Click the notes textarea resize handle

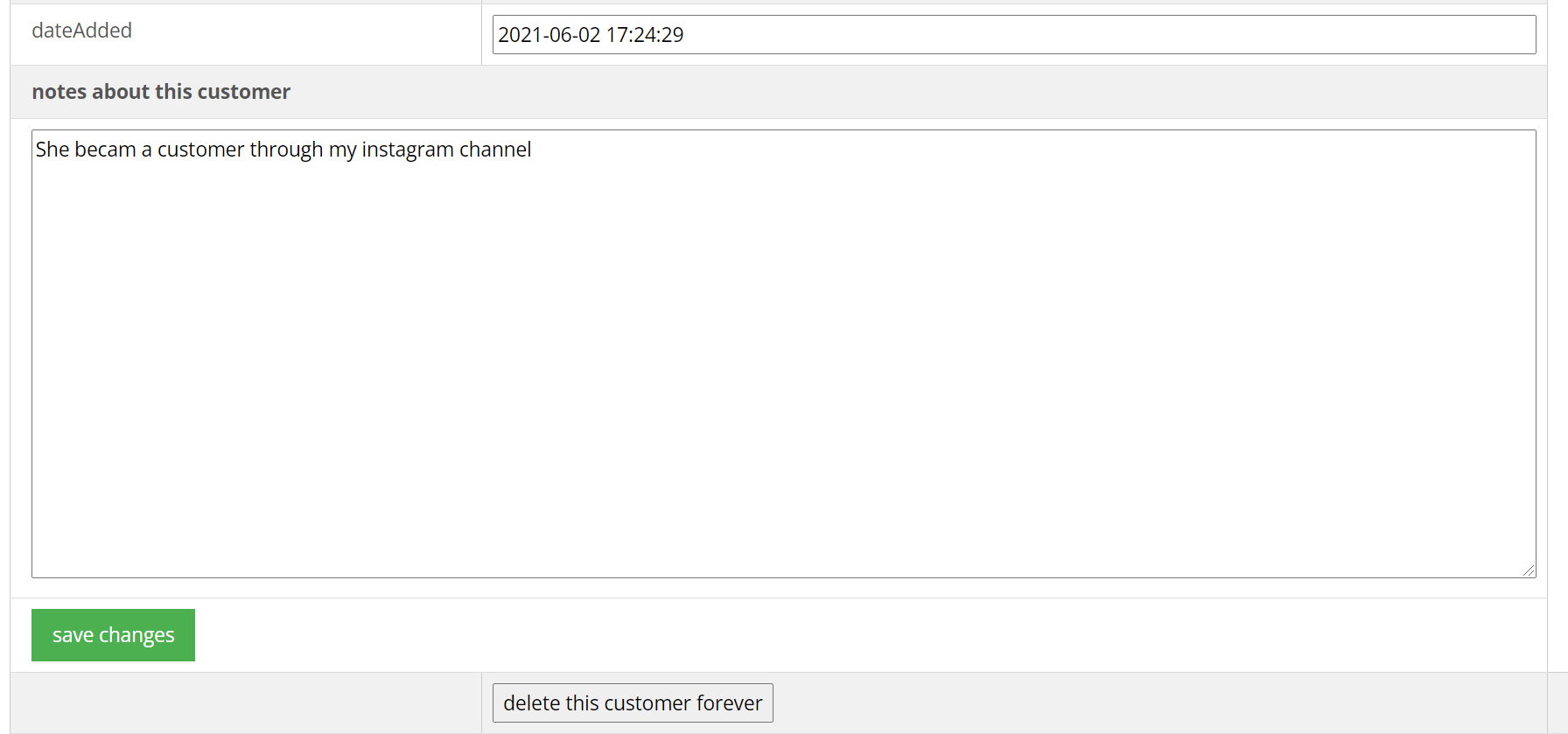[x=1529, y=570]
